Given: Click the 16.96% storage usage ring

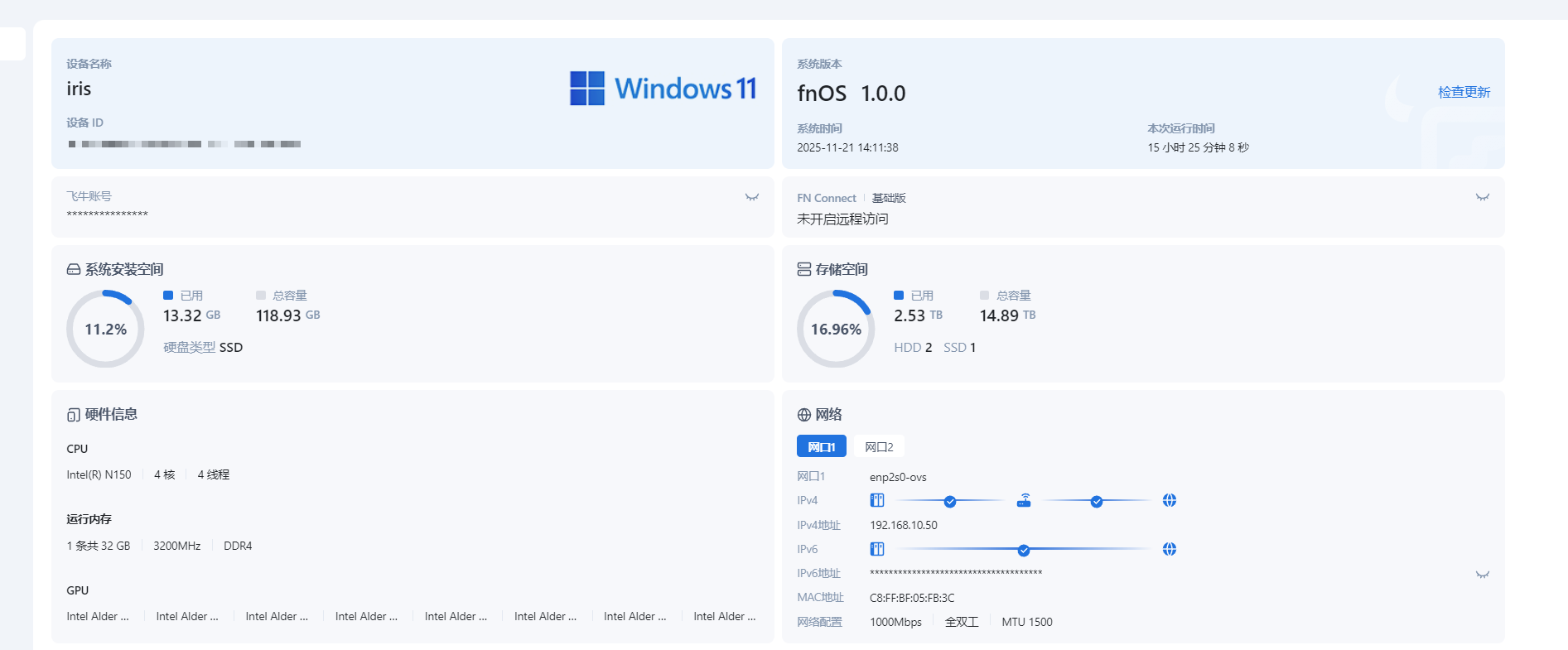Looking at the screenshot, I should tap(836, 329).
